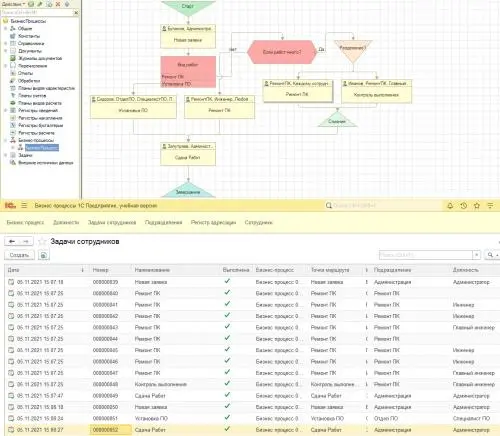
Task: Click the icon button next to Создать
Action: pyautogui.click(x=44, y=255)
